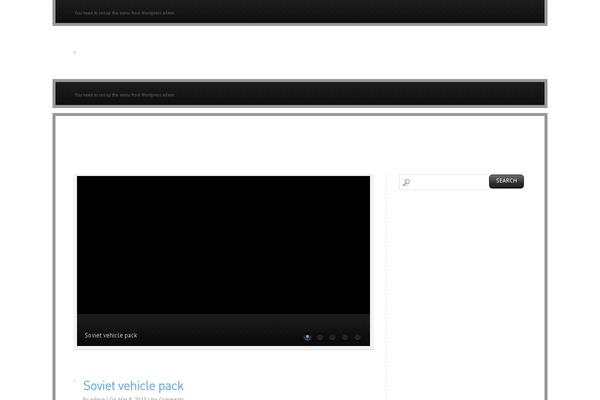Open the blue Soviet vehicle pack post title
This screenshot has height=400, width=600.
133,386
